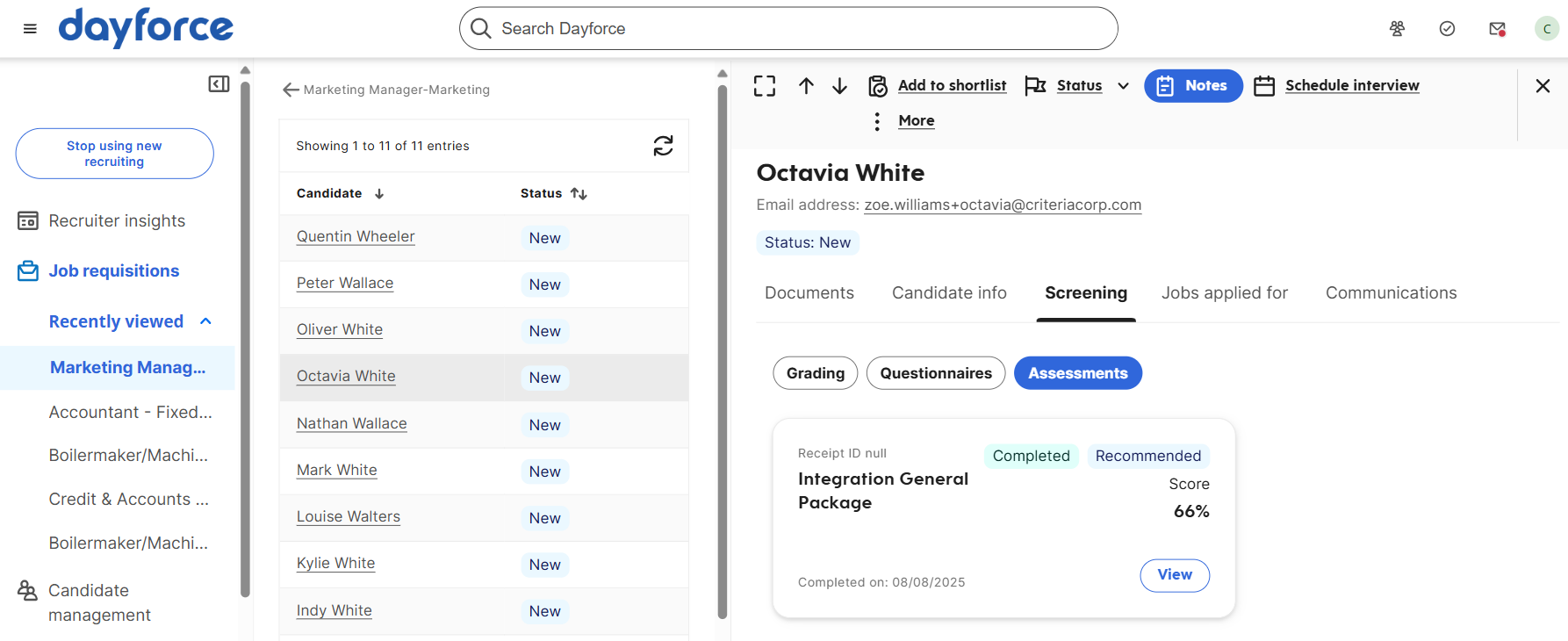1568x641 pixels.
Task: Select the Screening tab
Action: tap(1086, 293)
